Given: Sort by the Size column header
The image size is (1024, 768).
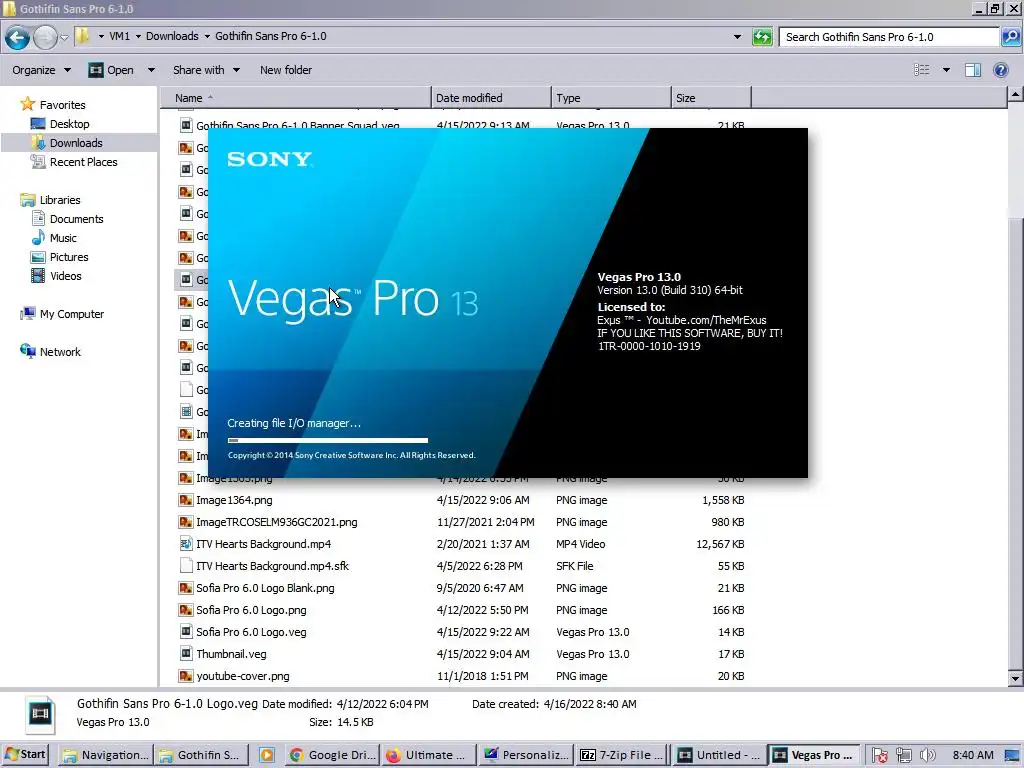Looking at the screenshot, I should pos(711,98).
